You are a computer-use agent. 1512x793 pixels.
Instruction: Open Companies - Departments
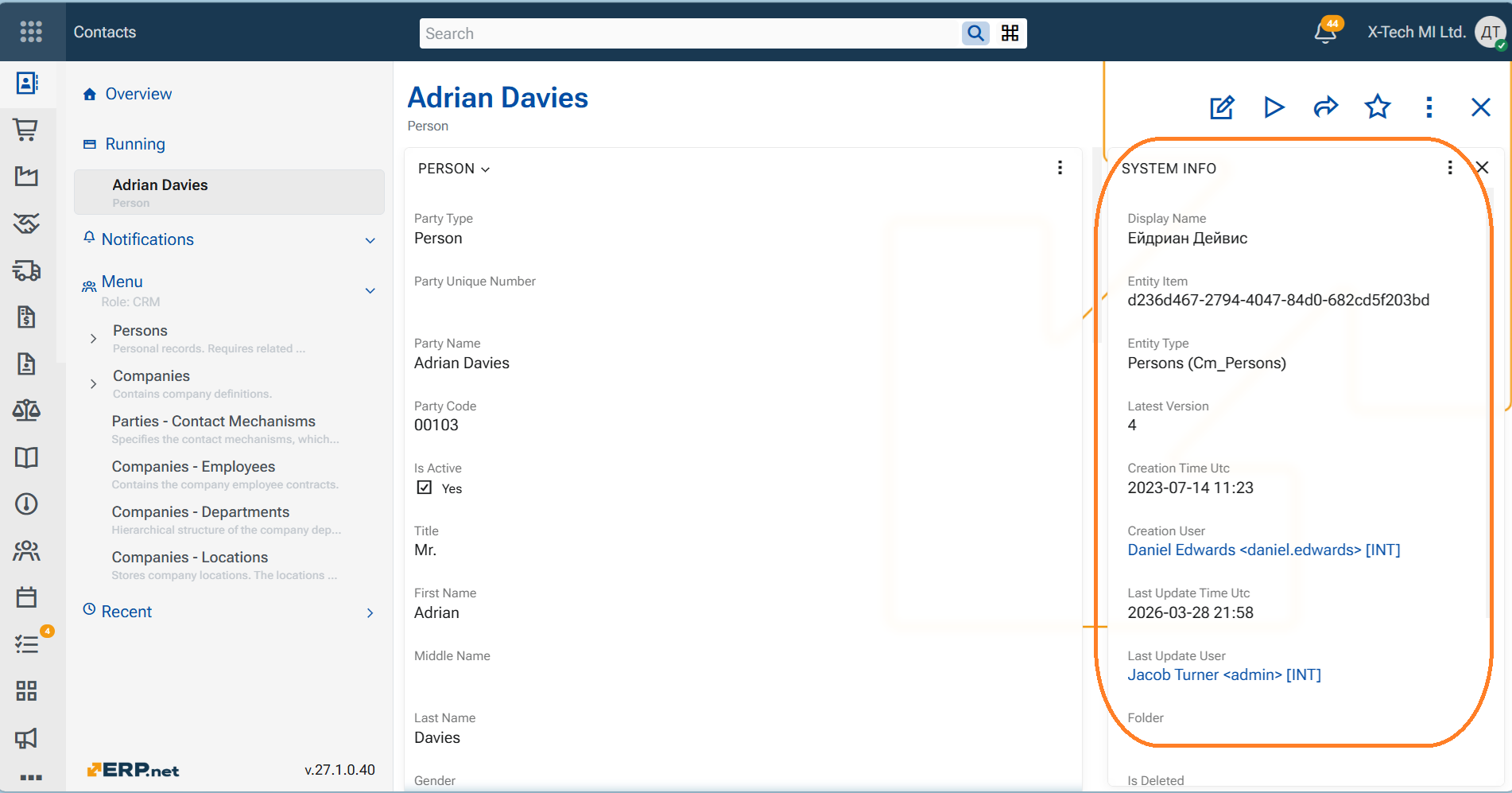click(x=200, y=511)
